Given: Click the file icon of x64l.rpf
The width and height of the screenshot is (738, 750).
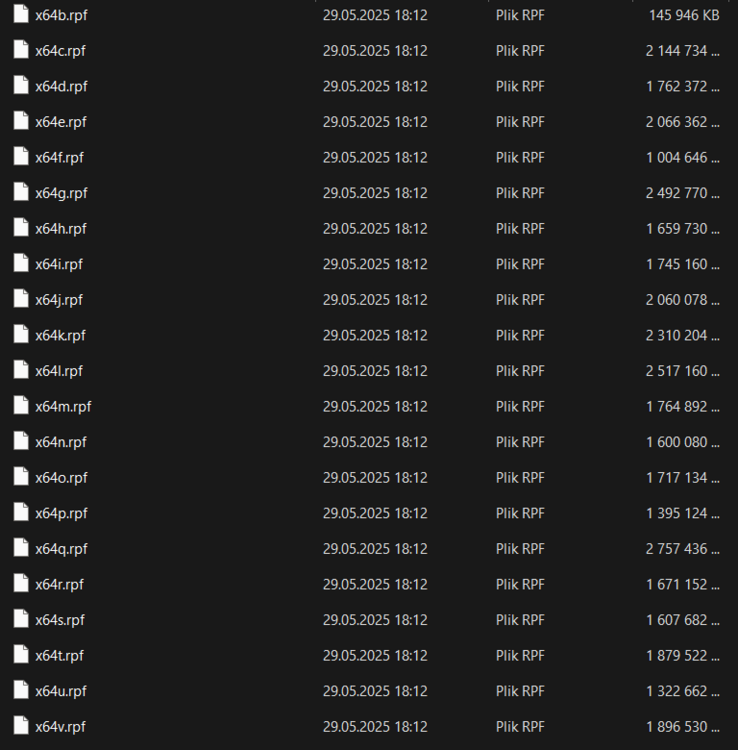Looking at the screenshot, I should (21, 370).
